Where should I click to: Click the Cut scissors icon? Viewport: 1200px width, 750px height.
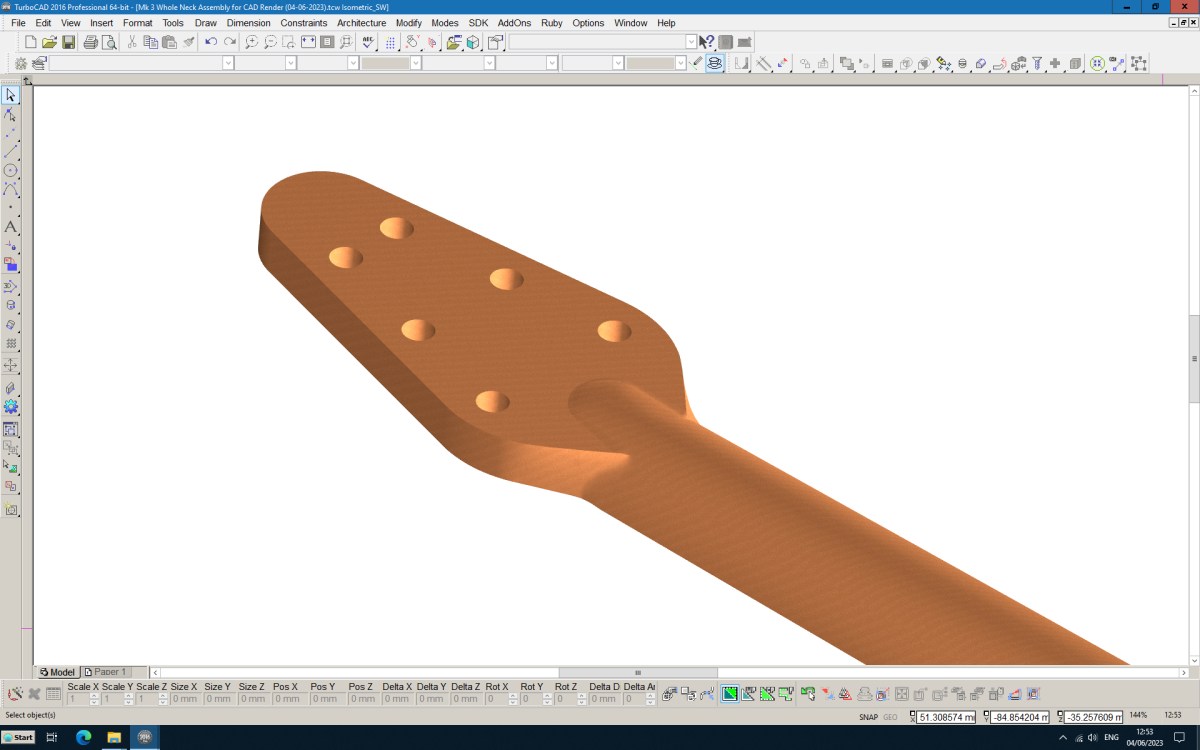click(x=131, y=42)
